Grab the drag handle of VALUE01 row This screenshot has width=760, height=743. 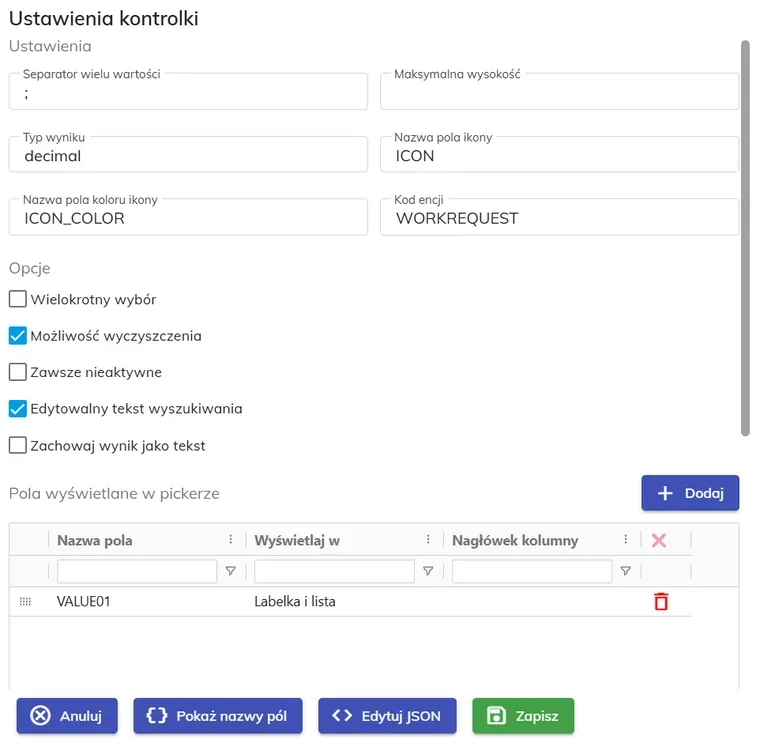point(25,601)
